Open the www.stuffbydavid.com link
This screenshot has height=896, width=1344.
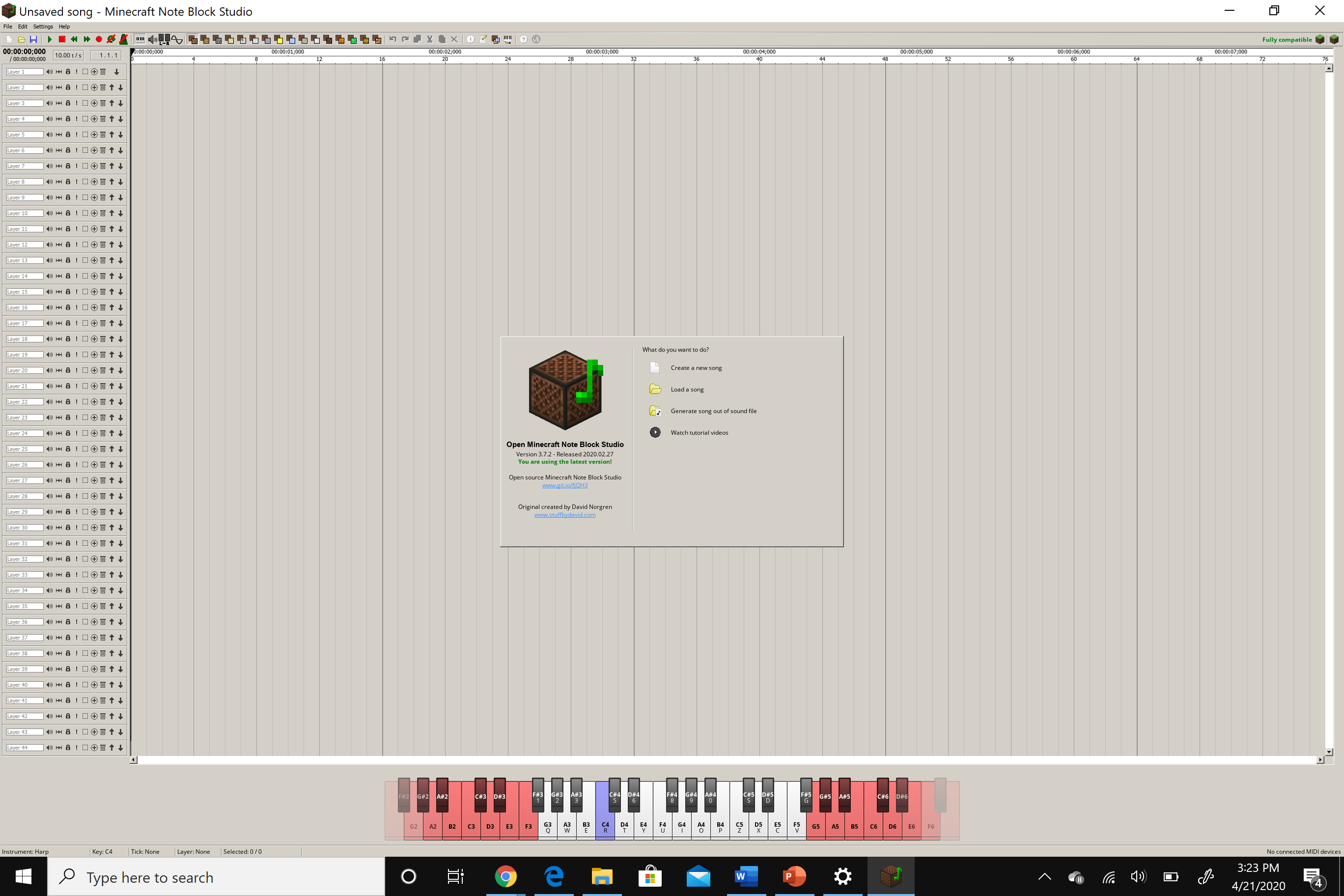click(564, 515)
